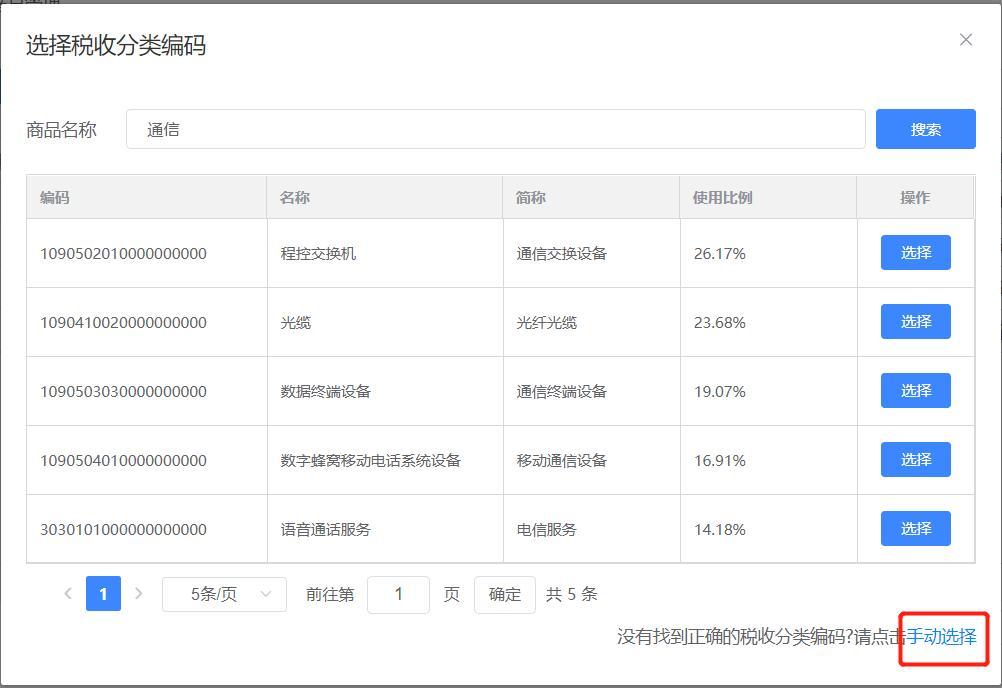Click the 前往第 page number input
The width and height of the screenshot is (1002, 688).
399,593
